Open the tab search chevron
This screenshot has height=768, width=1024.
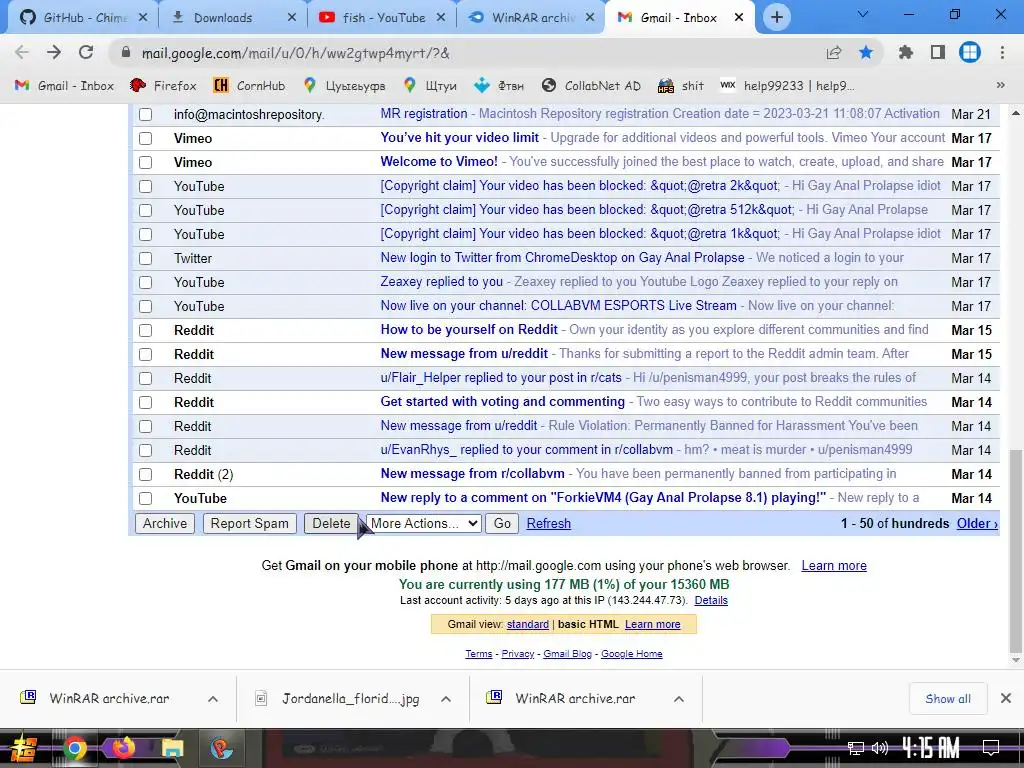[x=862, y=14]
